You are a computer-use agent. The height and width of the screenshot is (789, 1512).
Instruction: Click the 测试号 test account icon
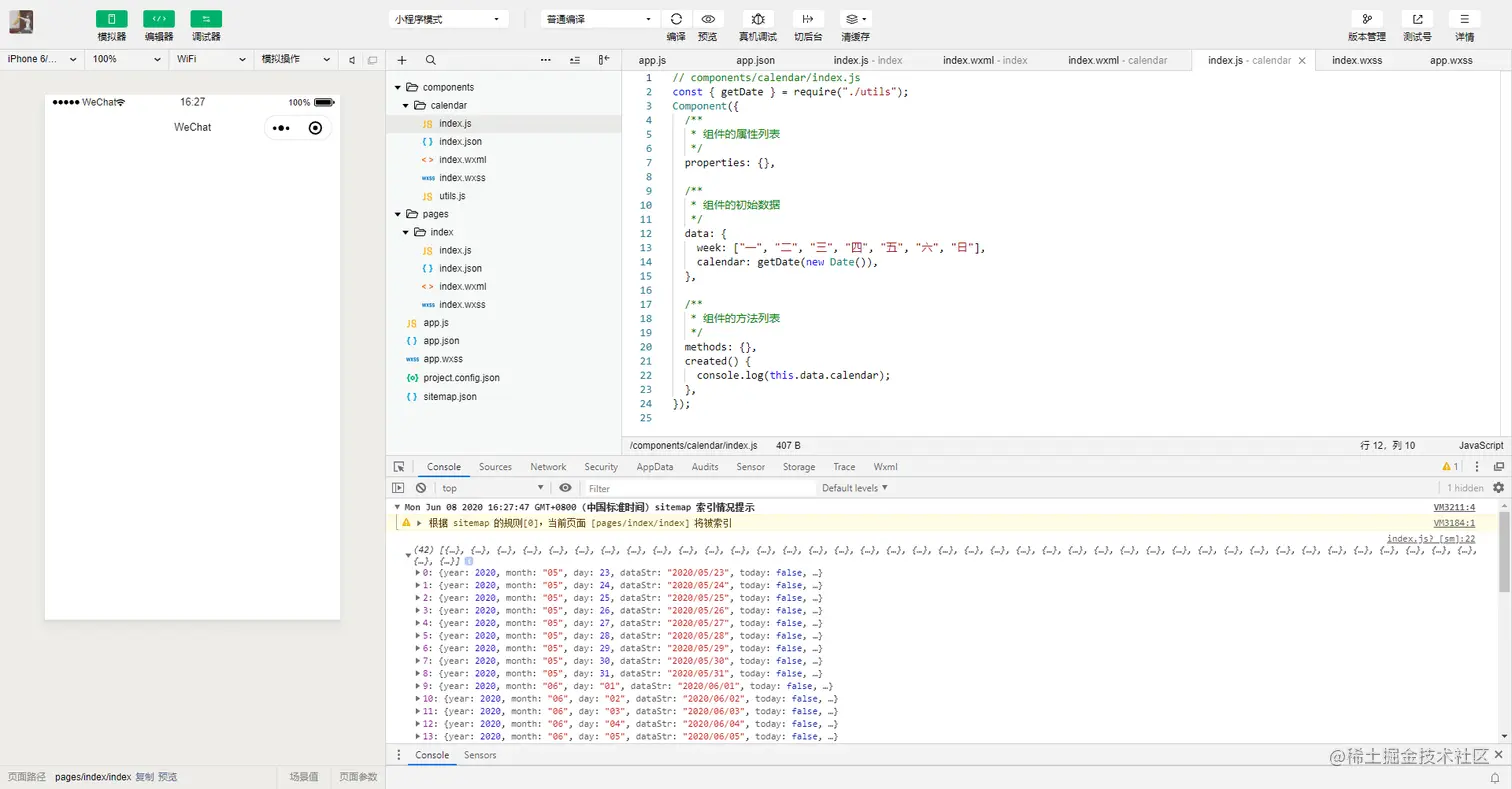1417,19
